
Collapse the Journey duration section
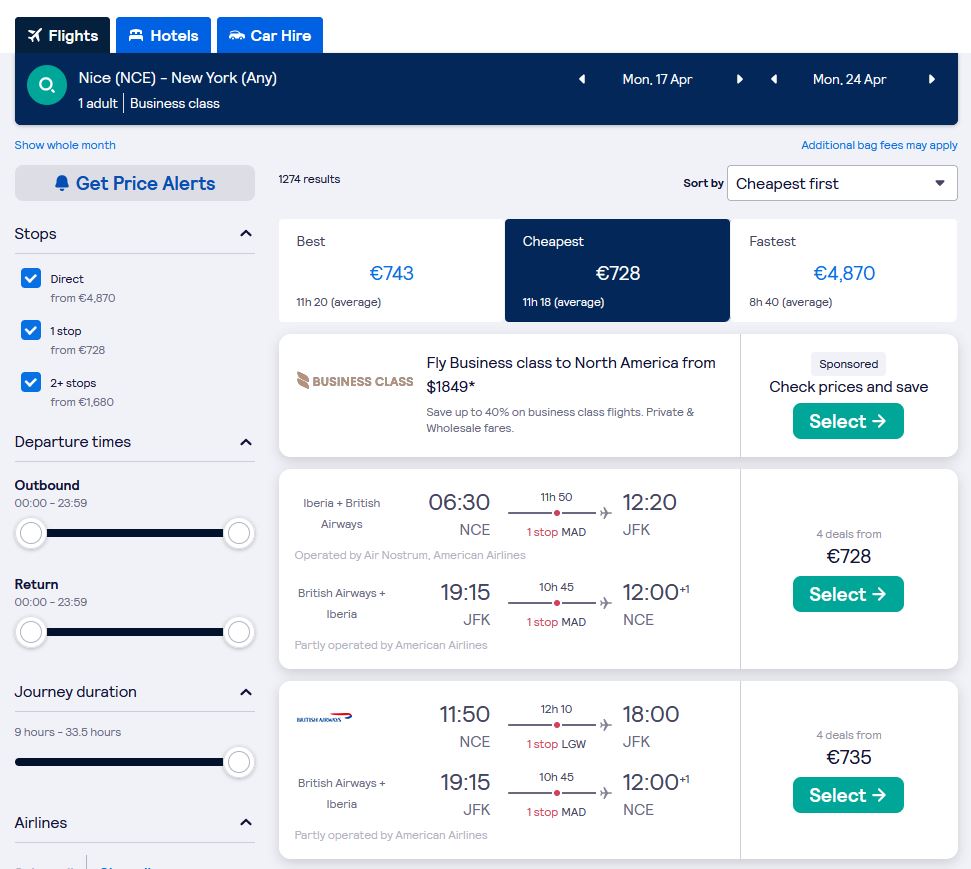pyautogui.click(x=246, y=692)
